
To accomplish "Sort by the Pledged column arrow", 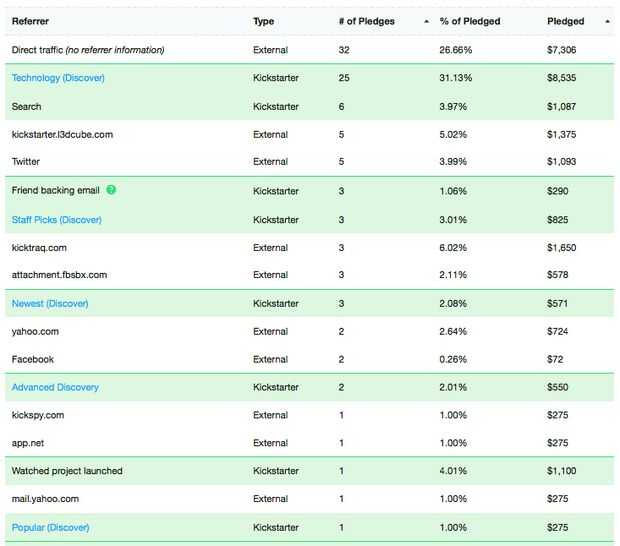I will pyautogui.click(x=608, y=21).
